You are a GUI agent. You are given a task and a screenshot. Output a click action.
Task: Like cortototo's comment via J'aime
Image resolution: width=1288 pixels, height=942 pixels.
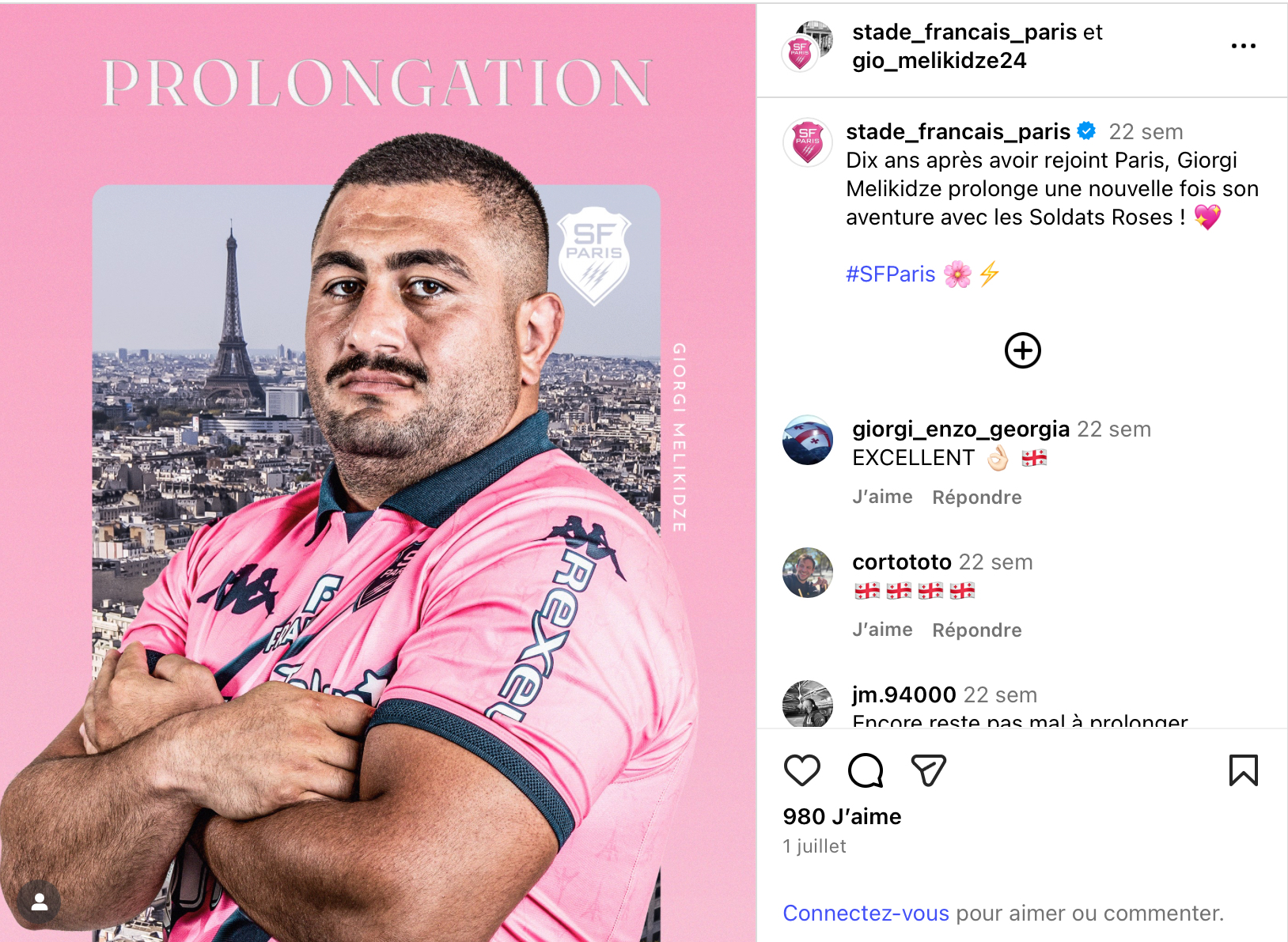click(882, 630)
